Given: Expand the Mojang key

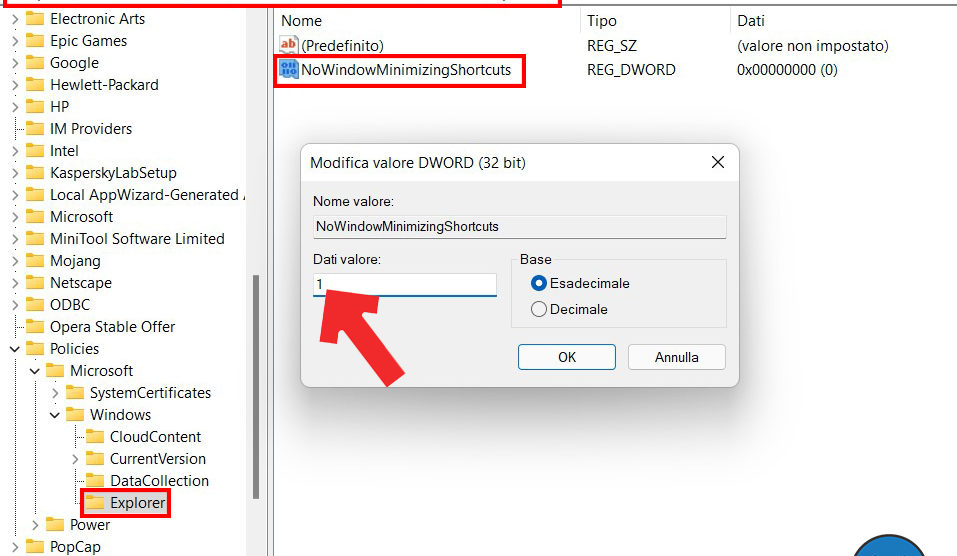Looking at the screenshot, I should pyautogui.click(x=15, y=261).
